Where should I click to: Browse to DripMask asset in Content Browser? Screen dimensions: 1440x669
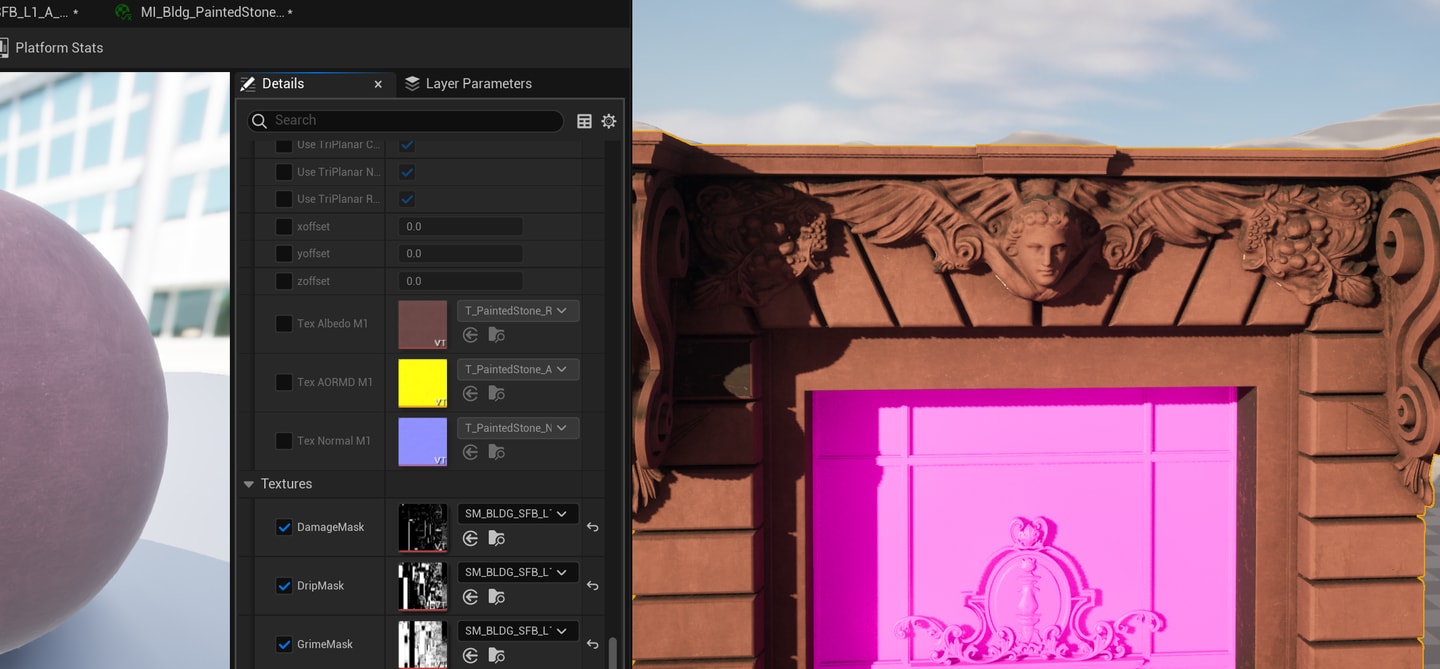pyautogui.click(x=496, y=597)
